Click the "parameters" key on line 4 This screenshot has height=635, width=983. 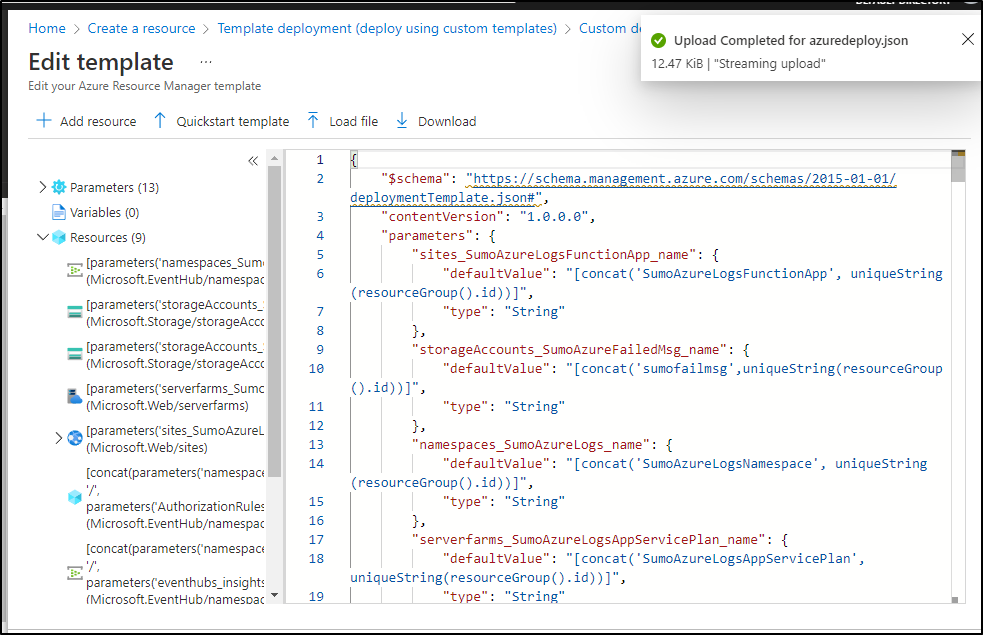pyautogui.click(x=427, y=236)
